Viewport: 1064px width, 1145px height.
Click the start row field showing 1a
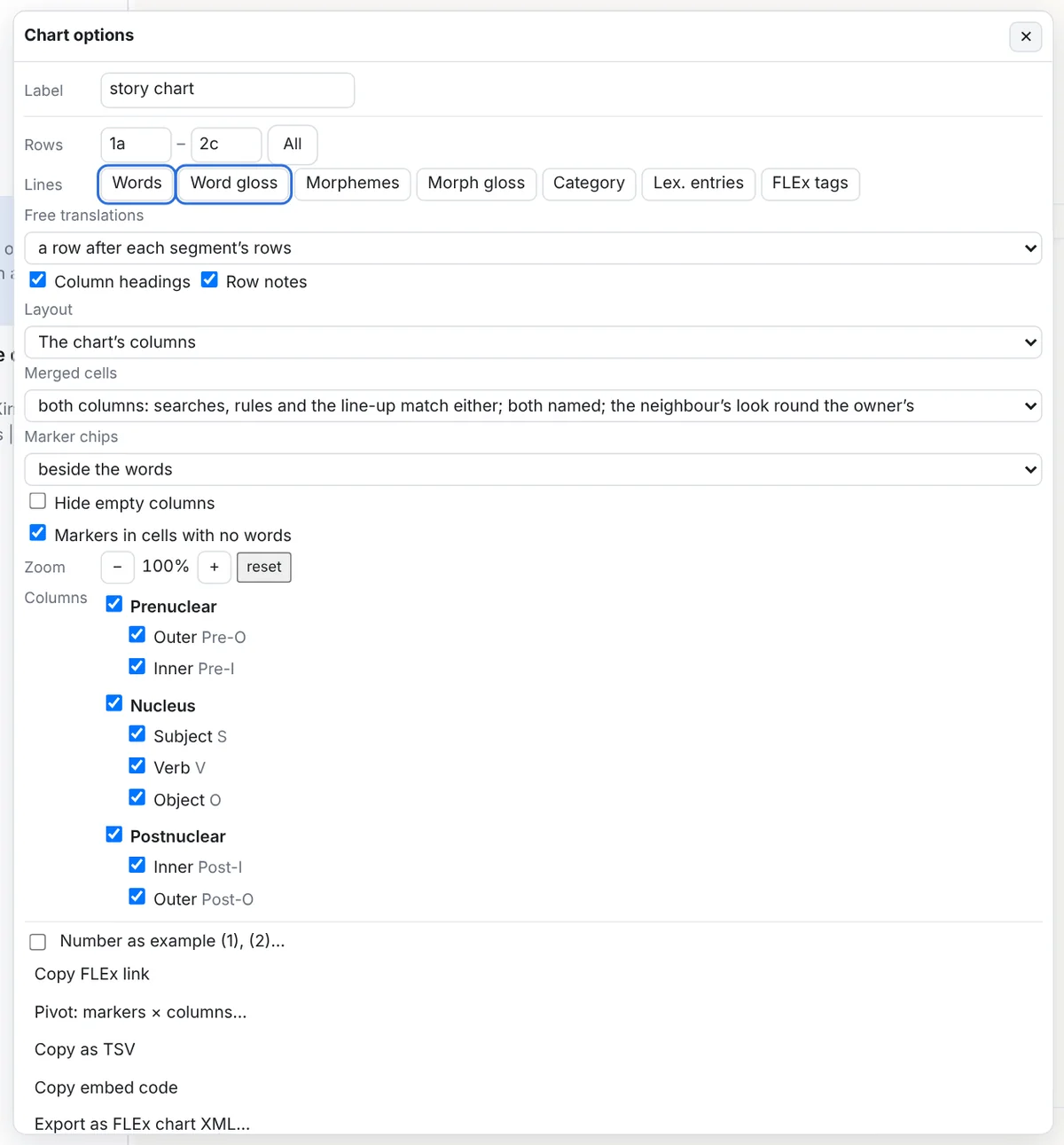point(136,145)
